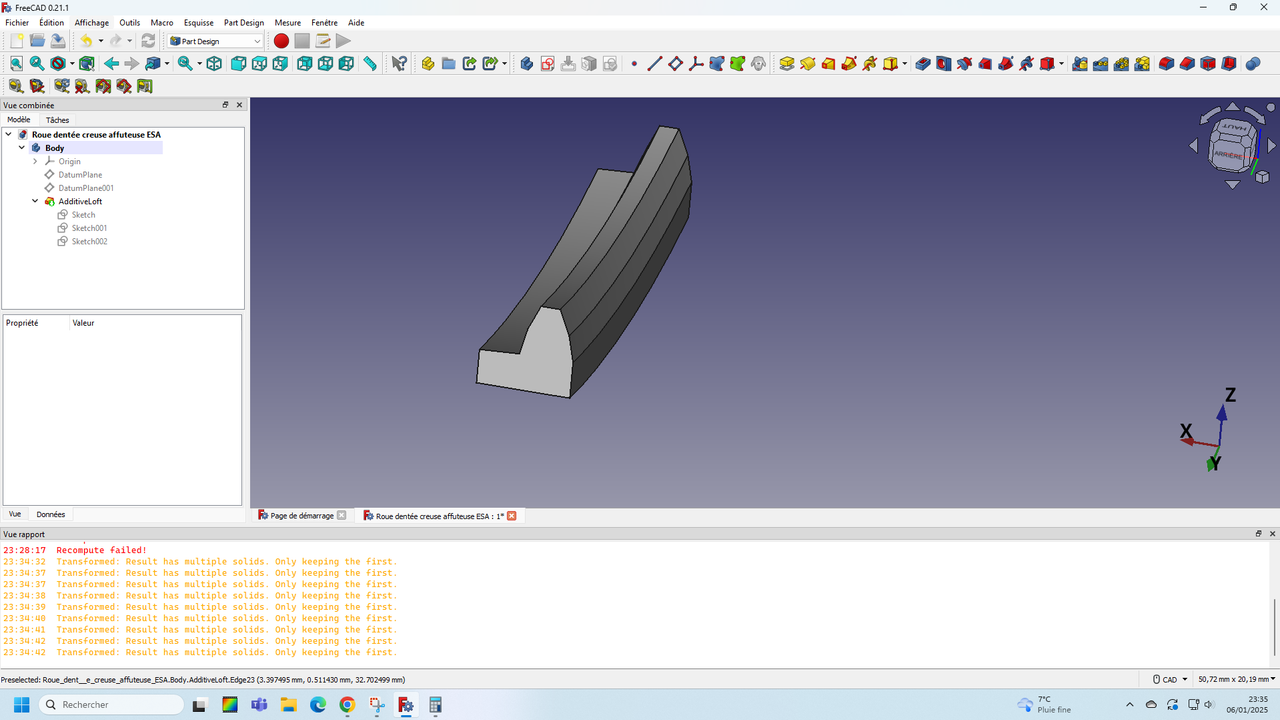The width and height of the screenshot is (1280, 720).
Task: Toggle all measurements visibility
Action: tap(103, 86)
